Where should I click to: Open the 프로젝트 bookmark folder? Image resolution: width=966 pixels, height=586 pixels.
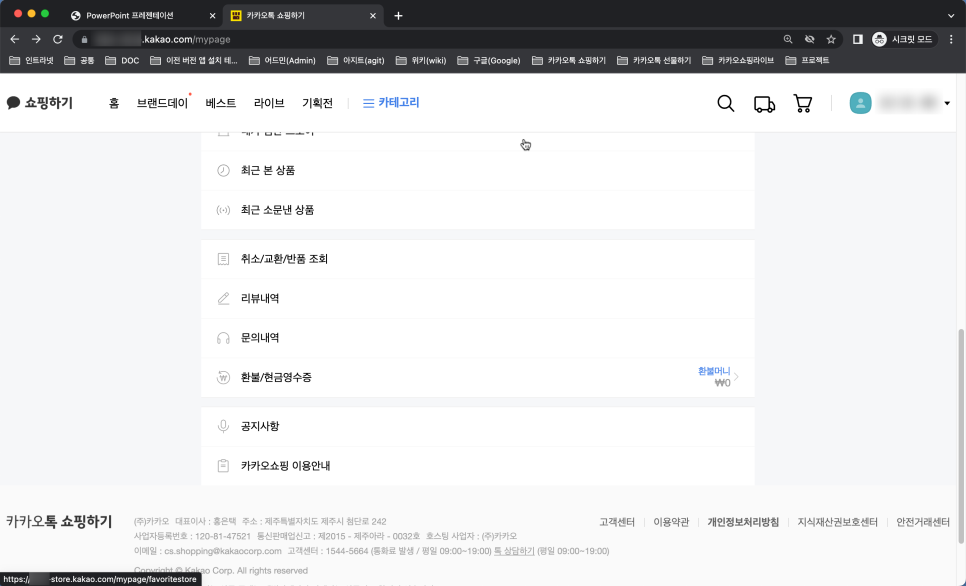(808, 60)
